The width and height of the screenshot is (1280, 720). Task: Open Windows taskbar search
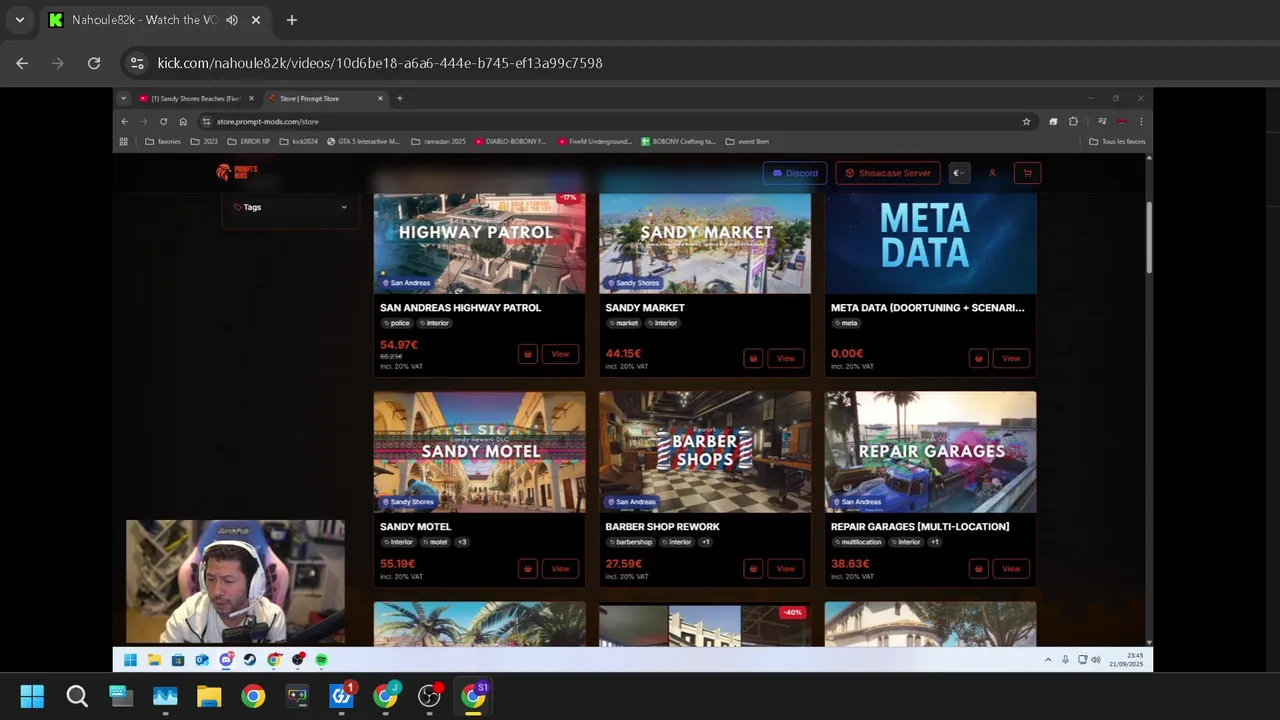click(x=77, y=696)
